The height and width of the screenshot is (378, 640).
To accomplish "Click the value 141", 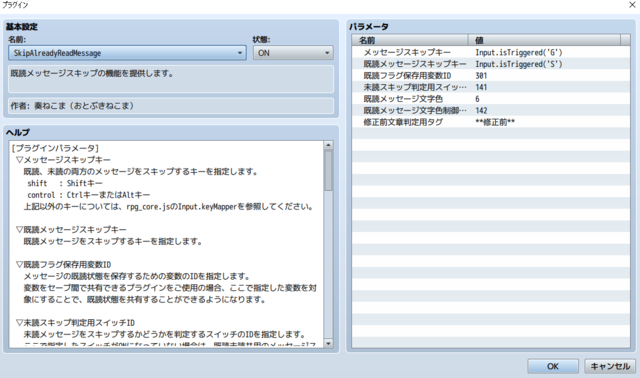I will pyautogui.click(x=481, y=87).
